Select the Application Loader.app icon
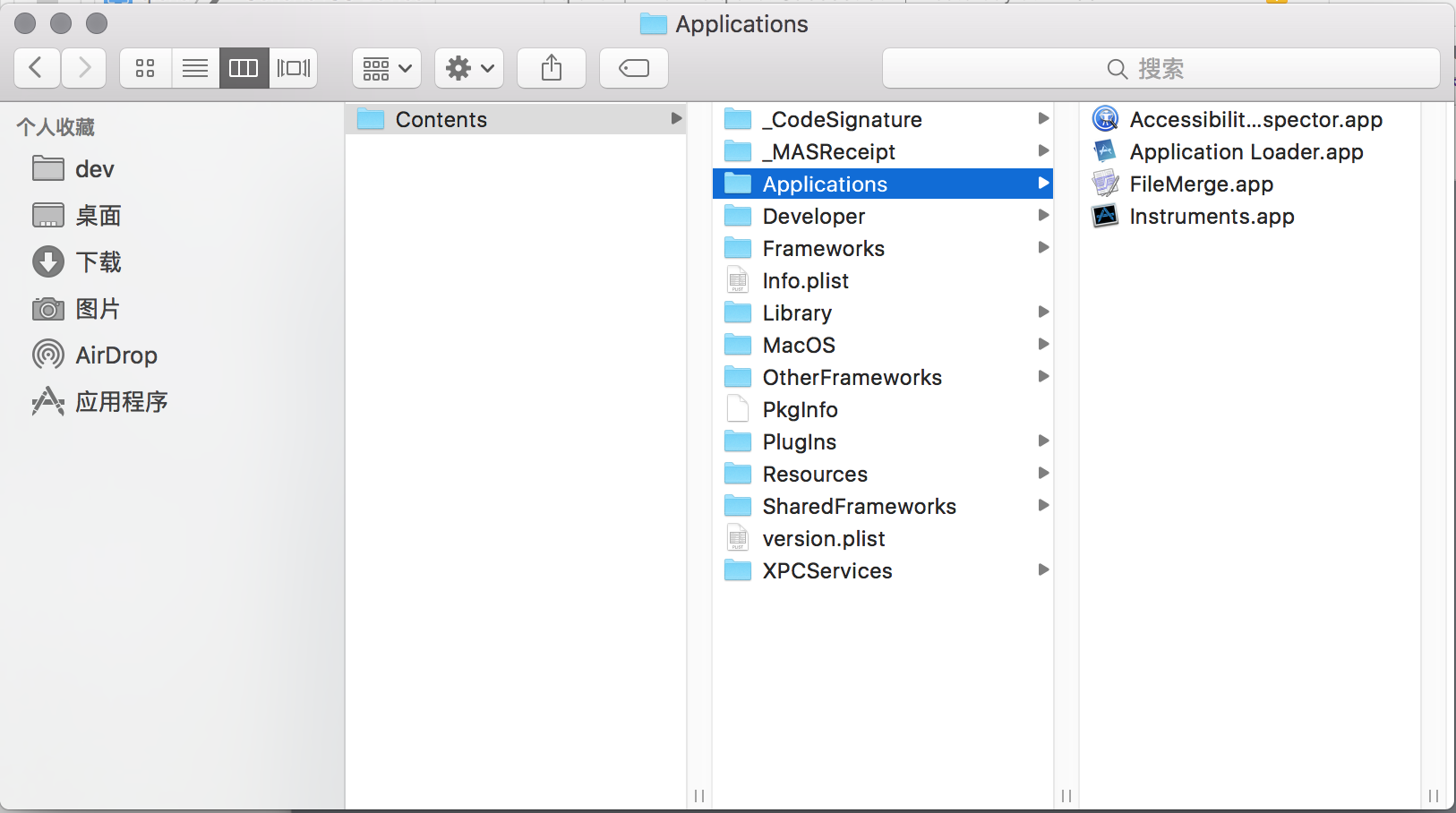The image size is (1456, 813). (1106, 151)
